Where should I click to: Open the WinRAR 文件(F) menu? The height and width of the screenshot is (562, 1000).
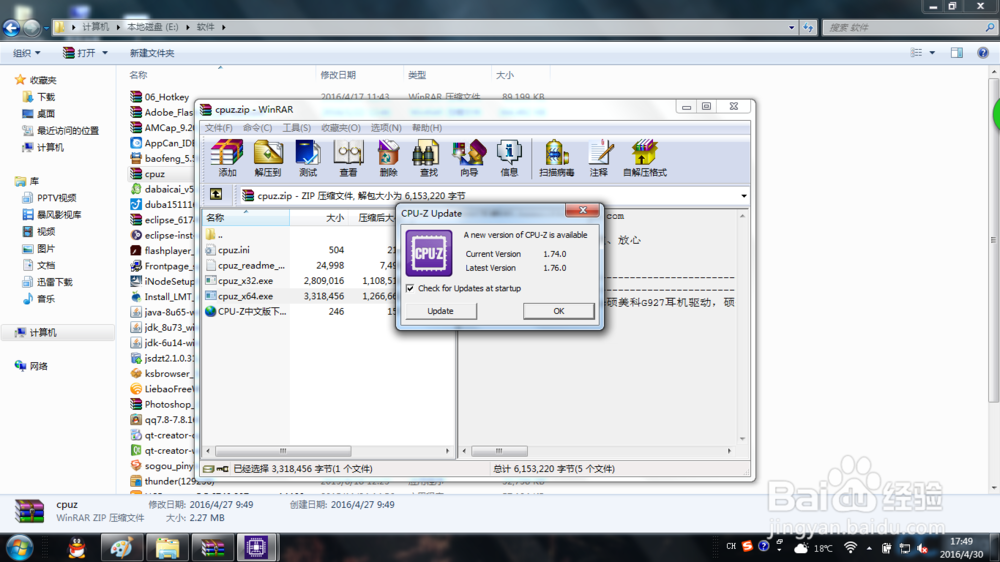pyautogui.click(x=219, y=128)
